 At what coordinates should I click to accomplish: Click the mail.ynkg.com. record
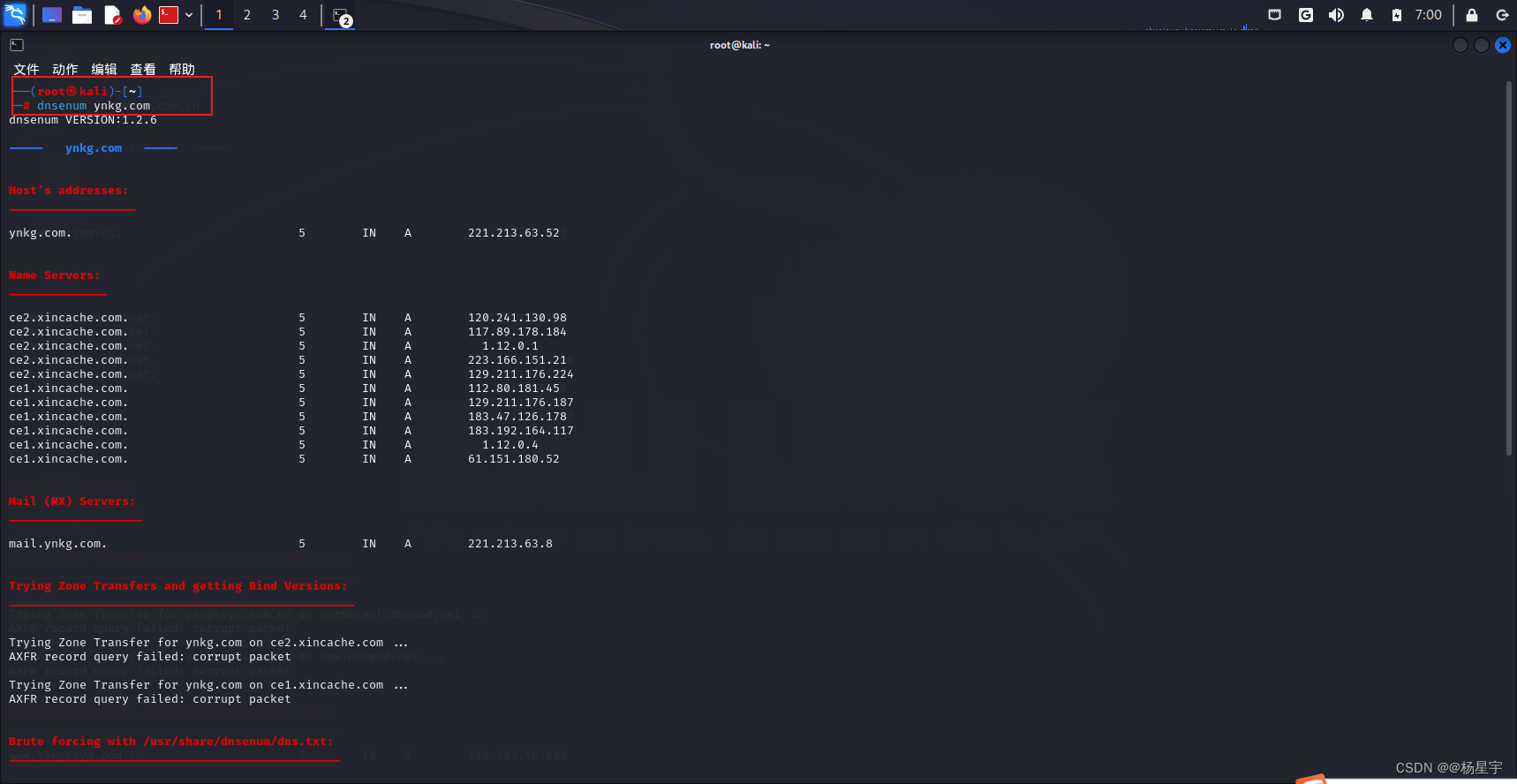(58, 544)
